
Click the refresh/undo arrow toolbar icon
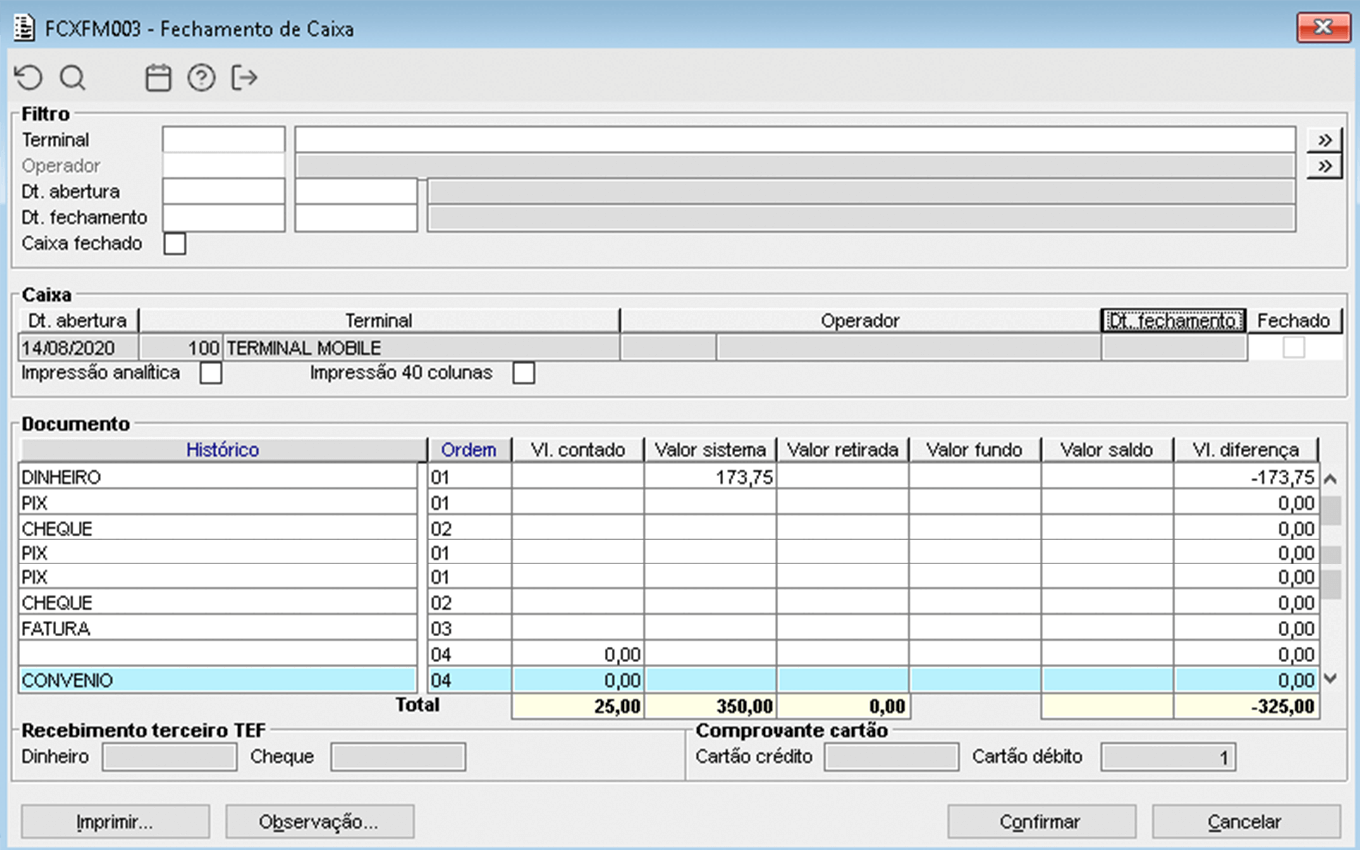[x=29, y=78]
